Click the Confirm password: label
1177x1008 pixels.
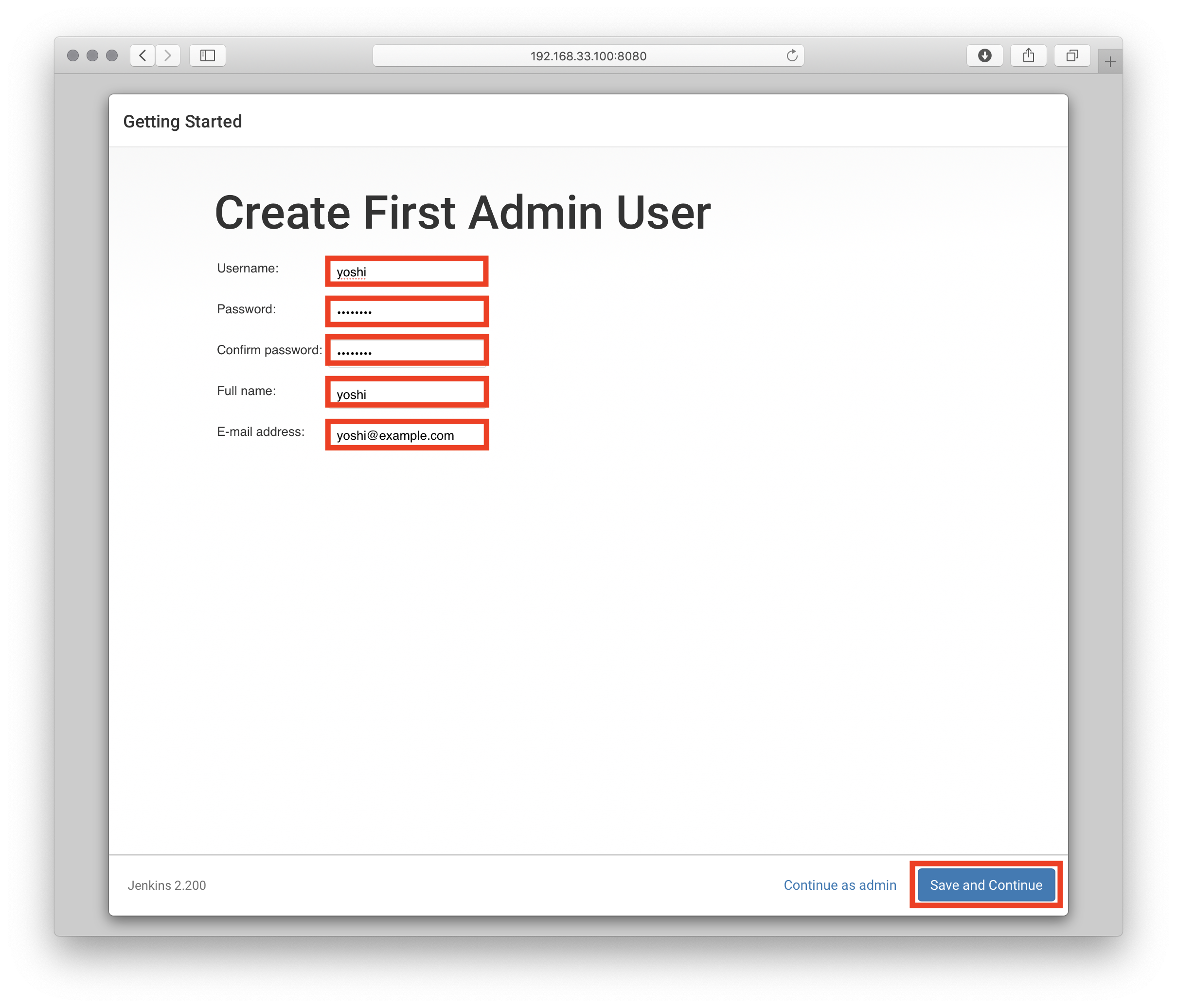[x=269, y=350]
